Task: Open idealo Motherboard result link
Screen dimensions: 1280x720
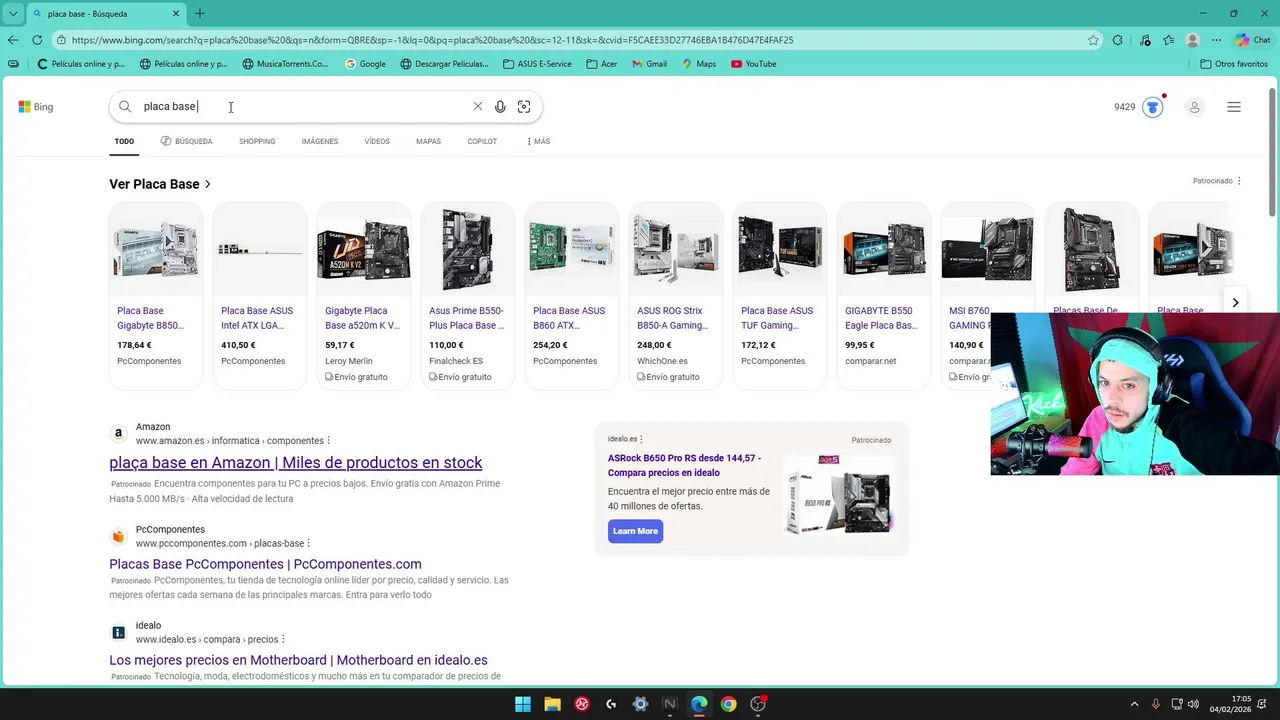Action: pyautogui.click(x=298, y=660)
